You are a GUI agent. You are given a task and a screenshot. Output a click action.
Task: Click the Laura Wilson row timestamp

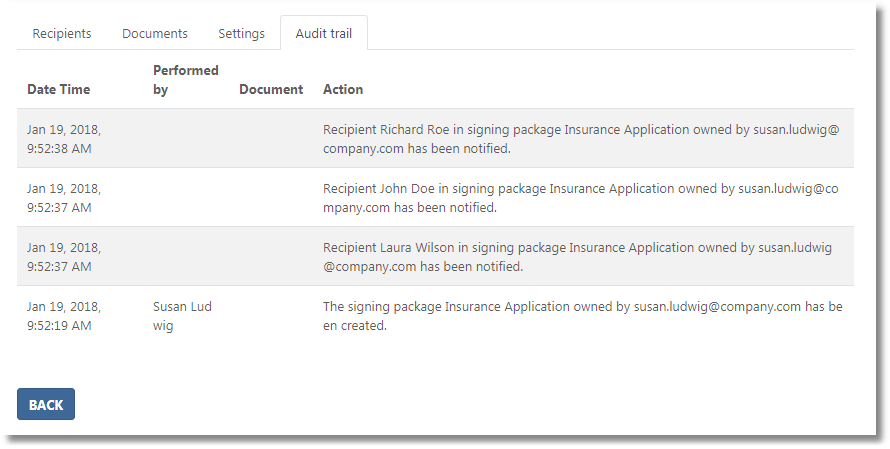click(63, 257)
